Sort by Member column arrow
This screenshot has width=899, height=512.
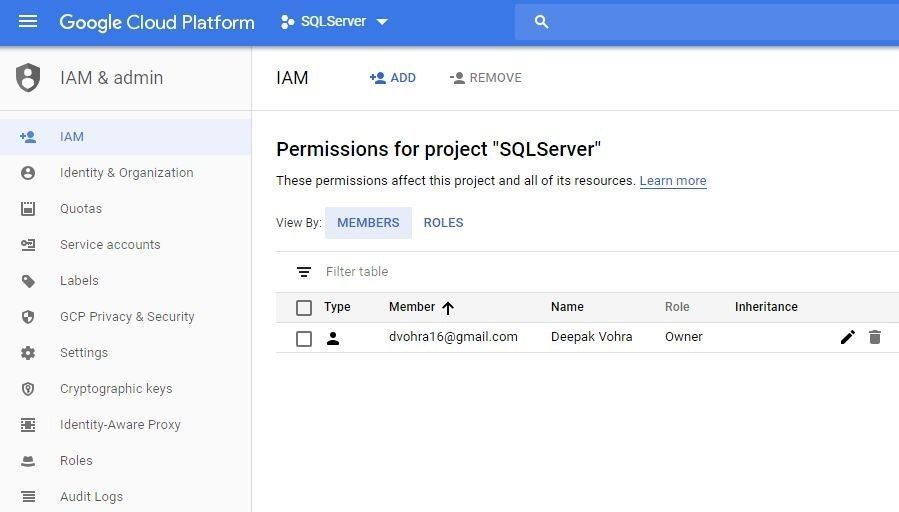(448, 308)
